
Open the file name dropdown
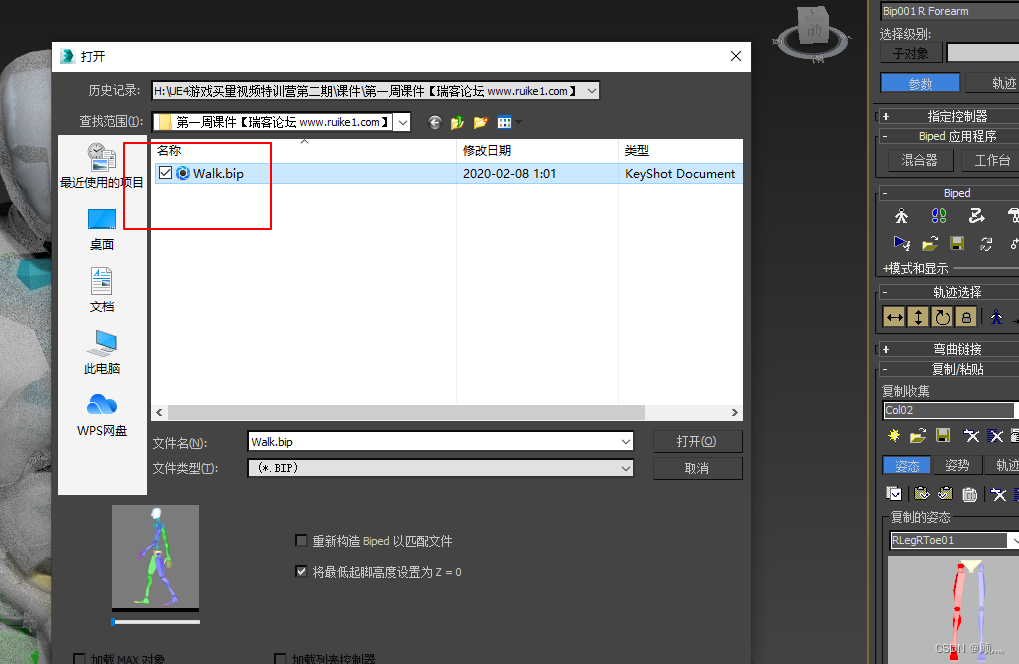coord(626,442)
